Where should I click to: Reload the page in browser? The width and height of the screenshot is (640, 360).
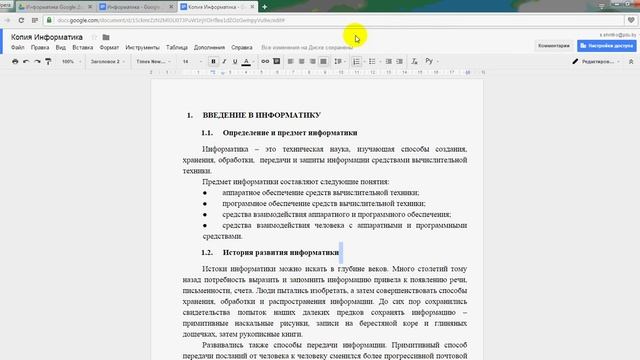pyautogui.click(x=21, y=20)
